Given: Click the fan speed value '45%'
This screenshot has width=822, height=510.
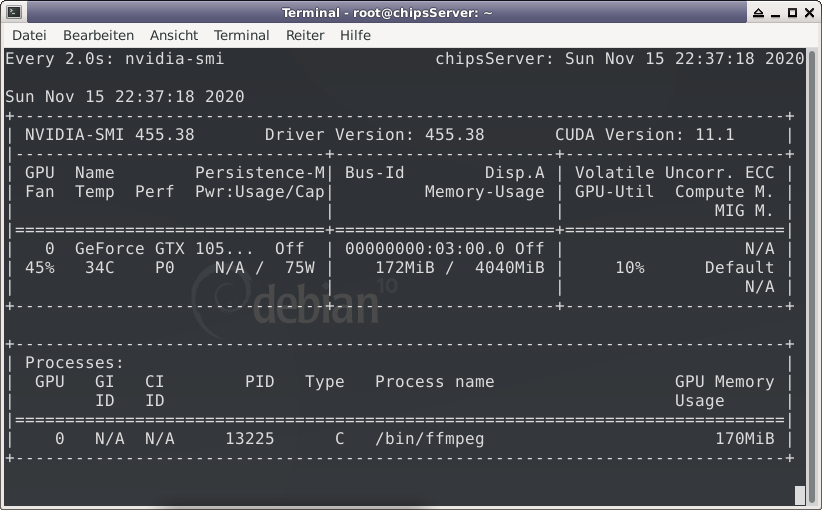Looking at the screenshot, I should click(40, 268).
